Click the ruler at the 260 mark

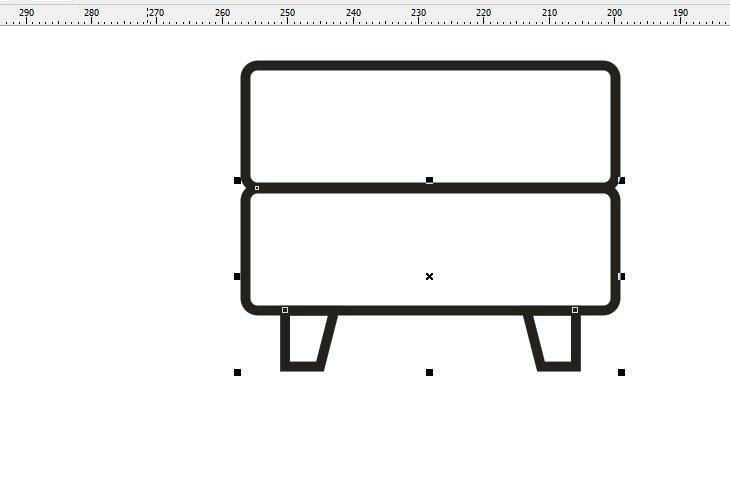tap(223, 13)
